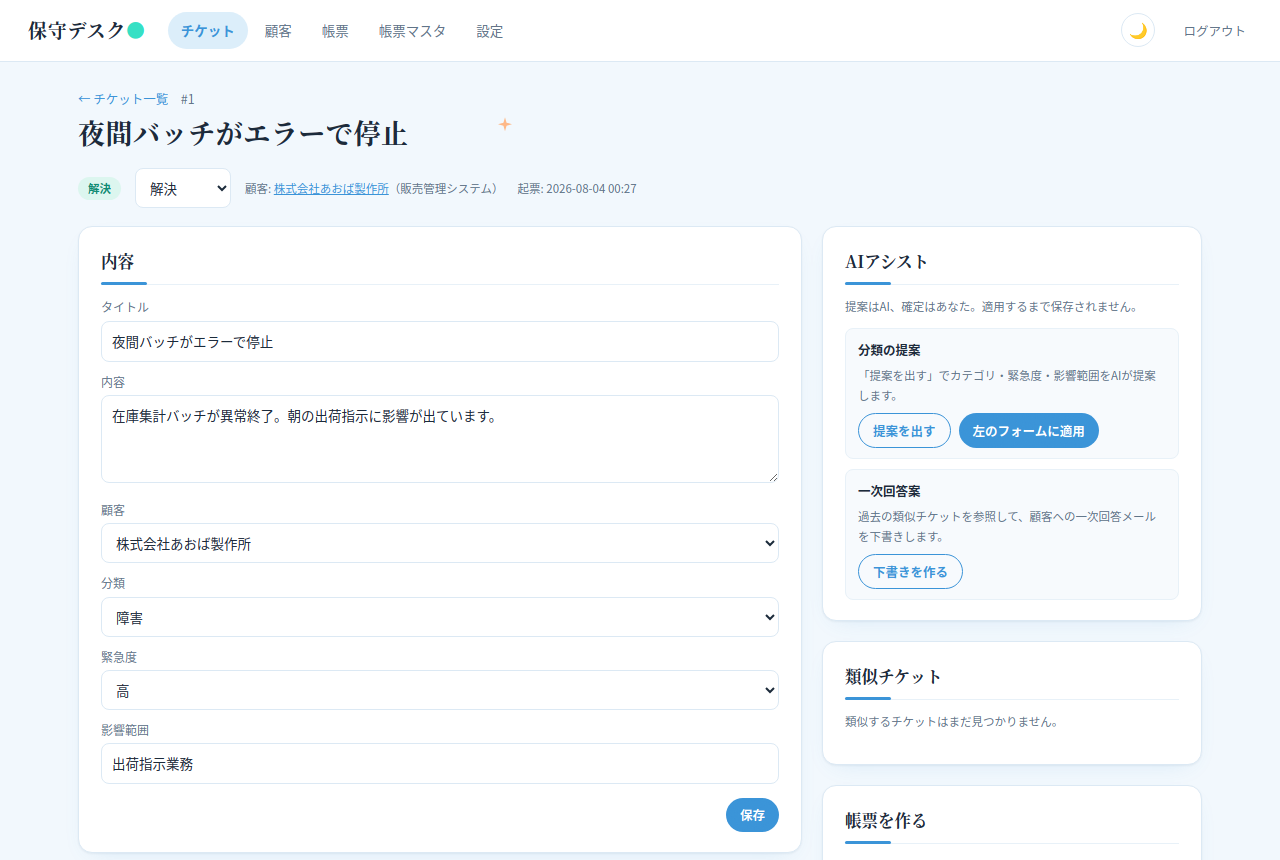Click the 下書きを作る button

pyautogui.click(x=910, y=572)
